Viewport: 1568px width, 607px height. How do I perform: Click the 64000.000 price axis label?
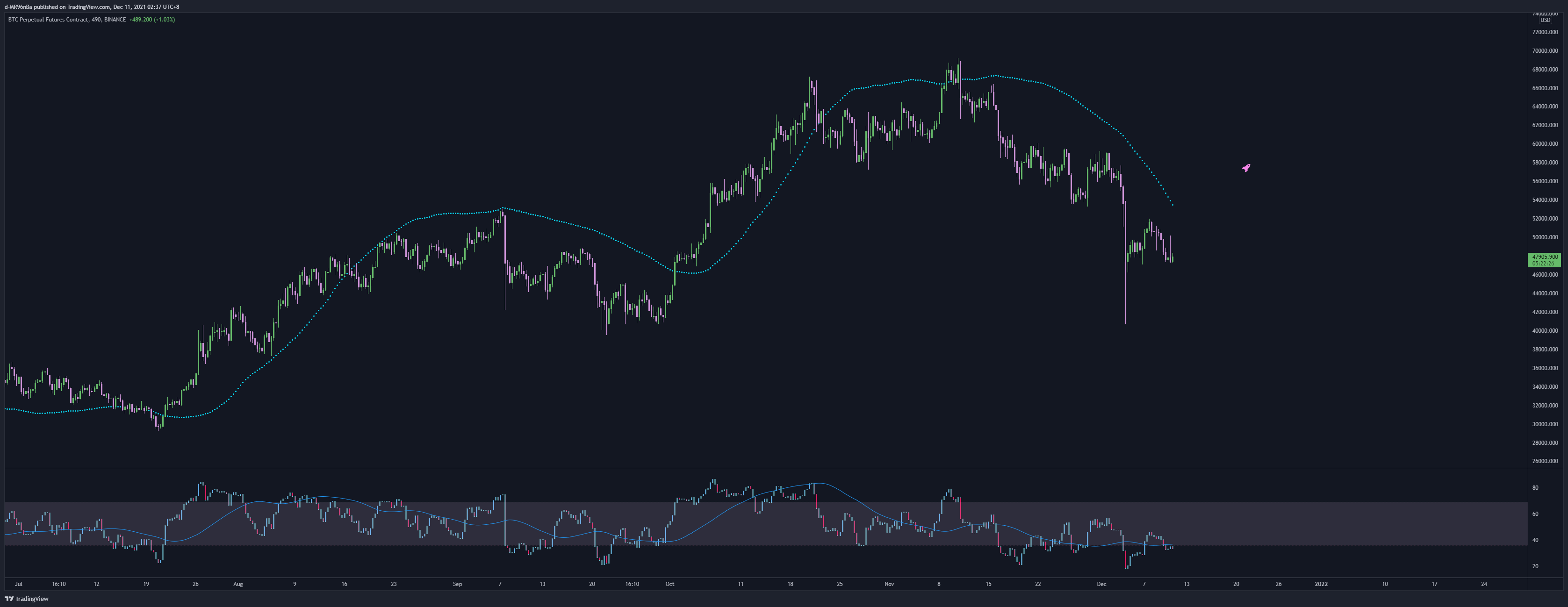click(x=1545, y=107)
